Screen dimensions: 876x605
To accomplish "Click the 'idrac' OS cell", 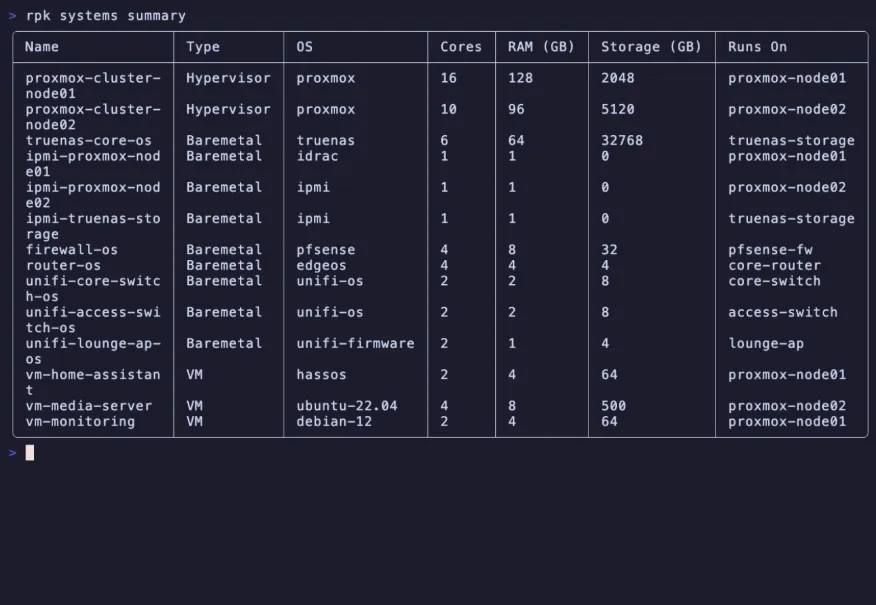I will tap(317, 156).
